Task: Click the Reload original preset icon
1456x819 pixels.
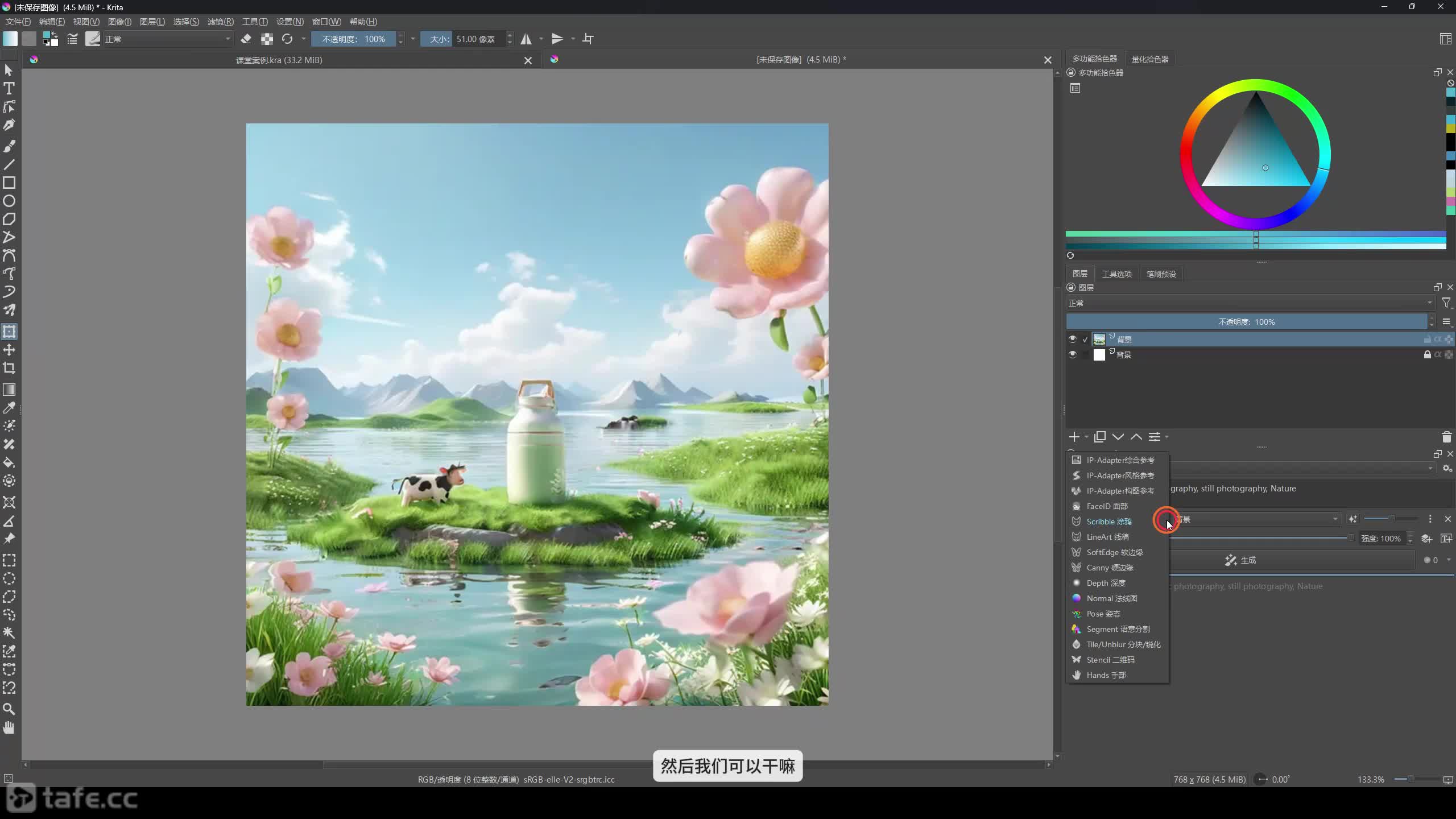Action: (x=287, y=39)
